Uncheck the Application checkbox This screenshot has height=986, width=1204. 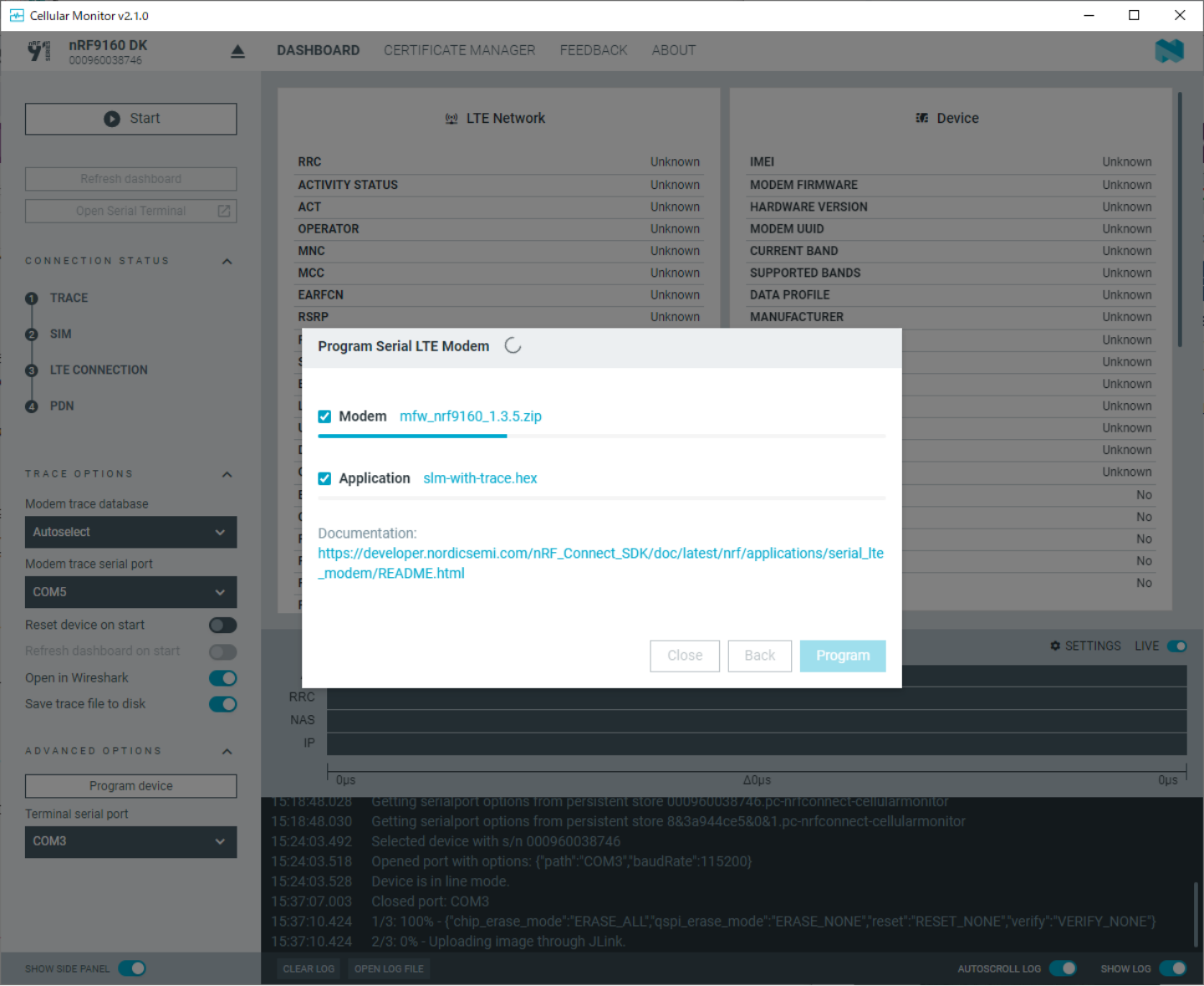pyautogui.click(x=324, y=478)
